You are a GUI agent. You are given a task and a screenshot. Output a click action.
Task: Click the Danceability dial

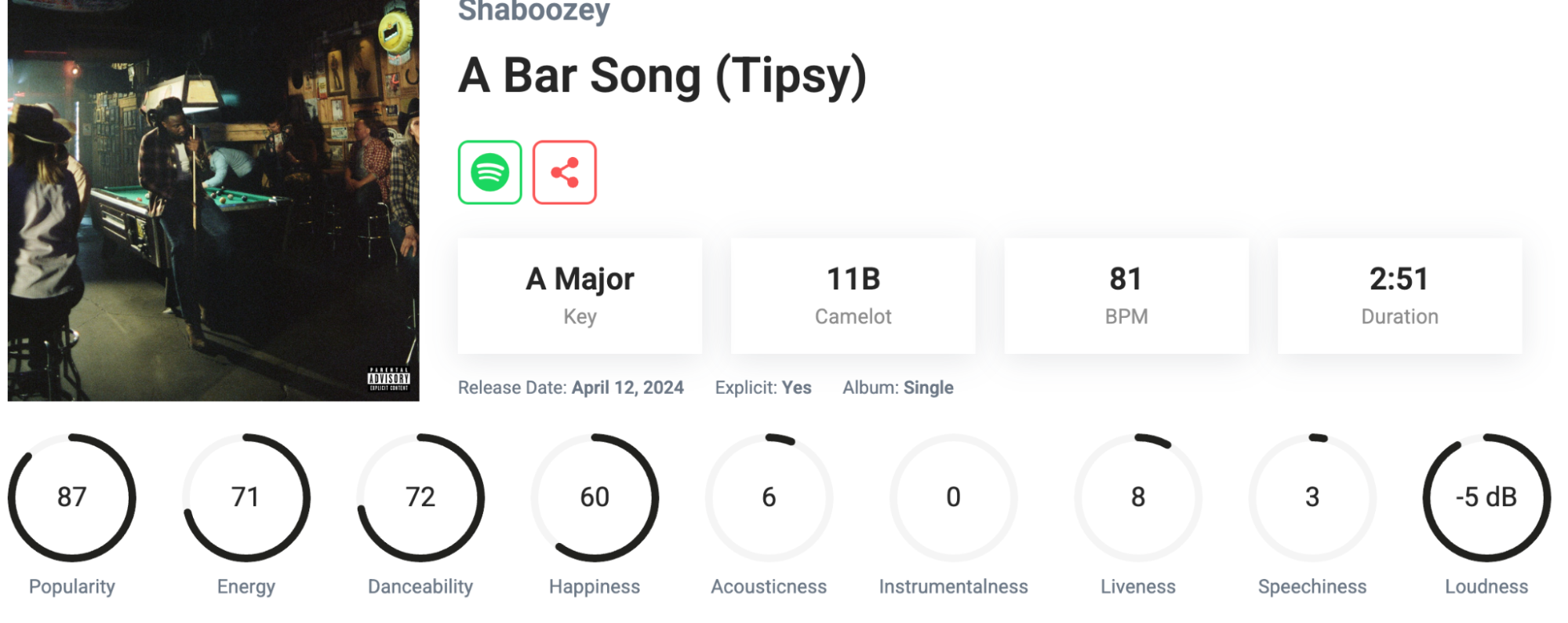pos(420,497)
